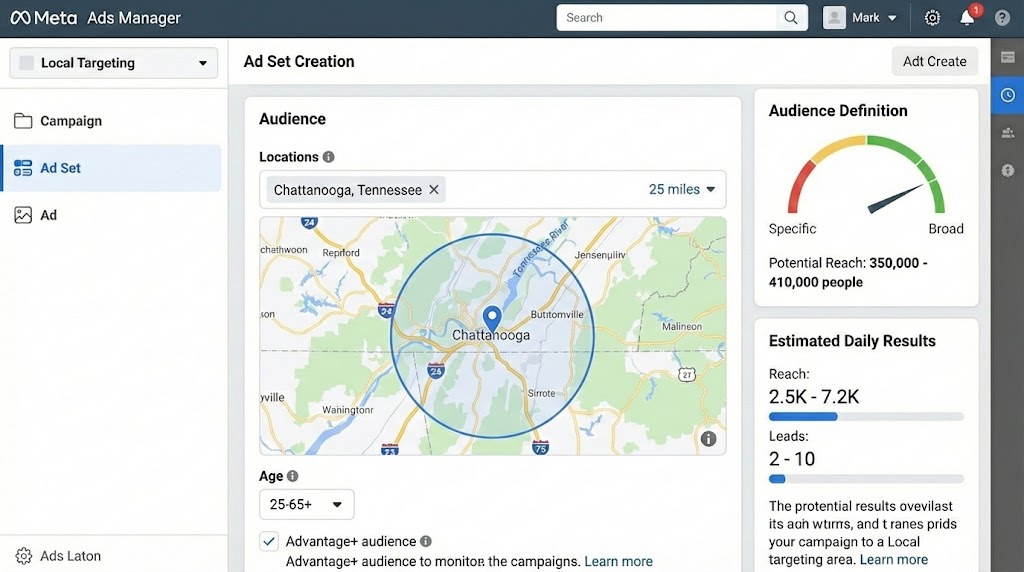Select Ad in the sidebar
The width and height of the screenshot is (1024, 572).
click(111, 215)
